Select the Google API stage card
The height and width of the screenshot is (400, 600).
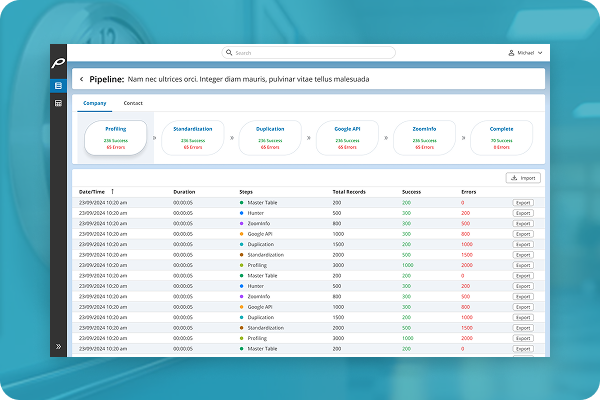click(x=346, y=139)
